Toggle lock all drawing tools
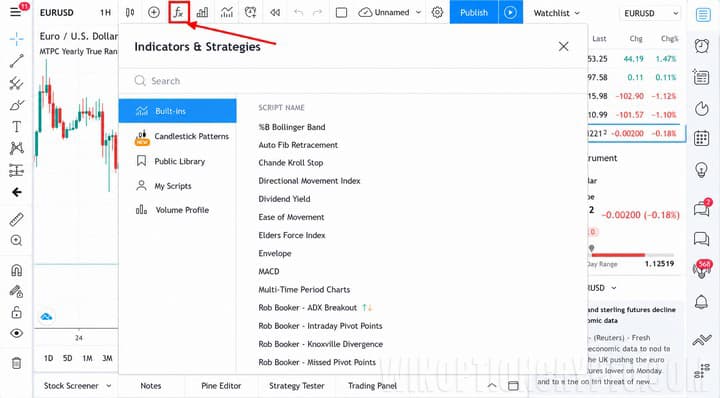This screenshot has height=398, width=720. click(x=17, y=312)
